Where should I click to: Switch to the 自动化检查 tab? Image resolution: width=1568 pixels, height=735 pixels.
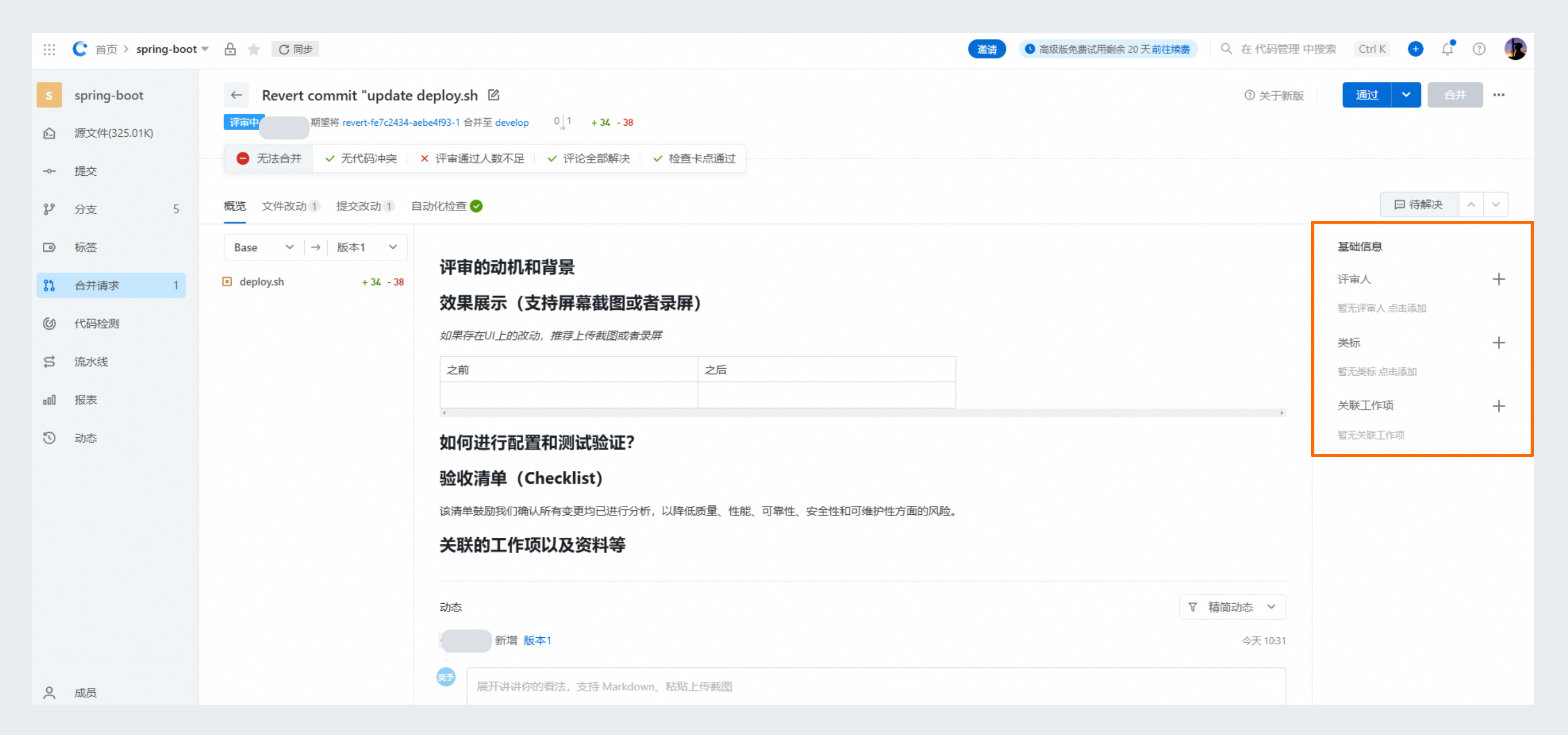pyautogui.click(x=447, y=207)
